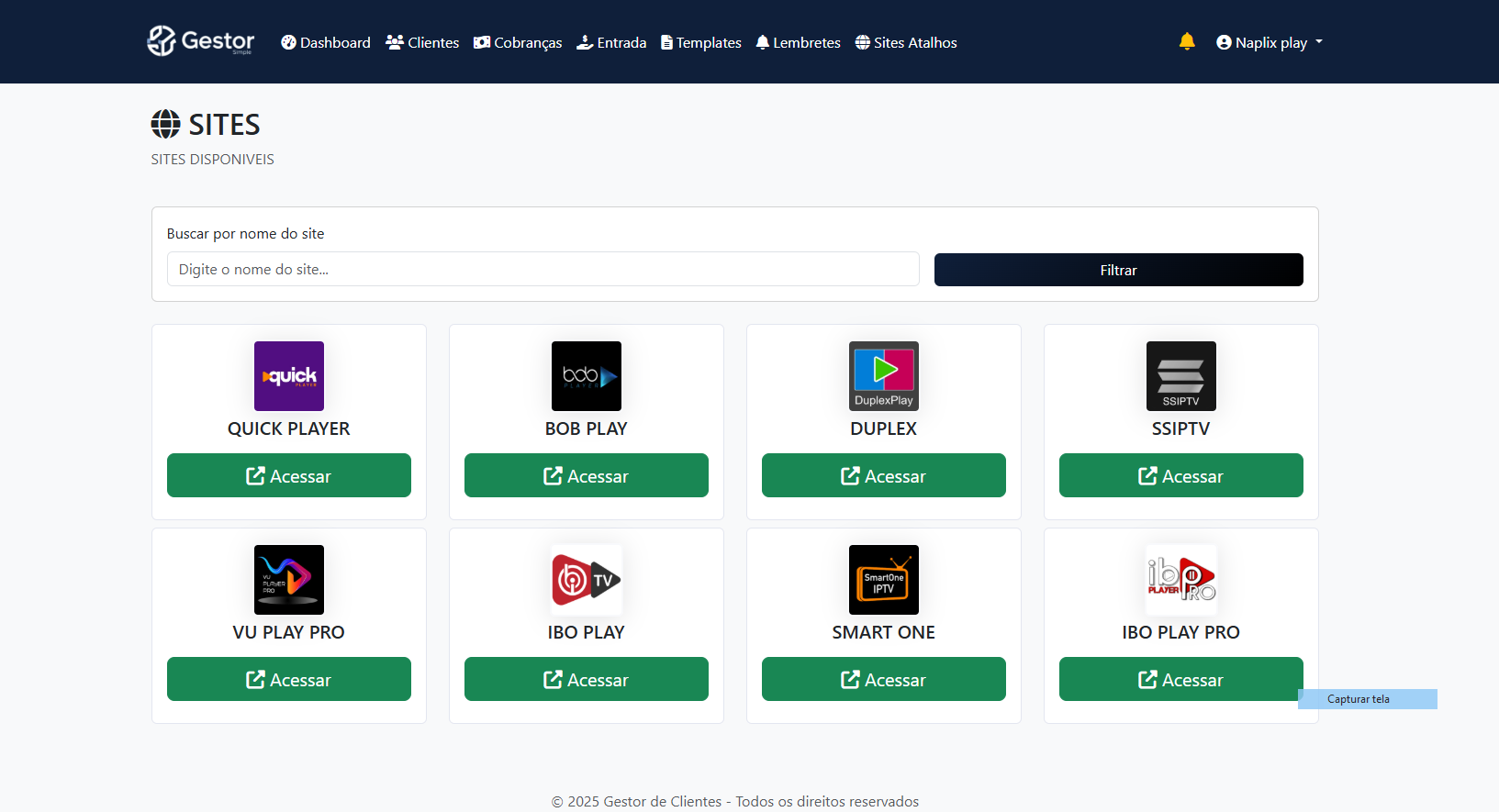1499x812 pixels.
Task: Click the IBO Player Pro logo
Action: (1180, 580)
